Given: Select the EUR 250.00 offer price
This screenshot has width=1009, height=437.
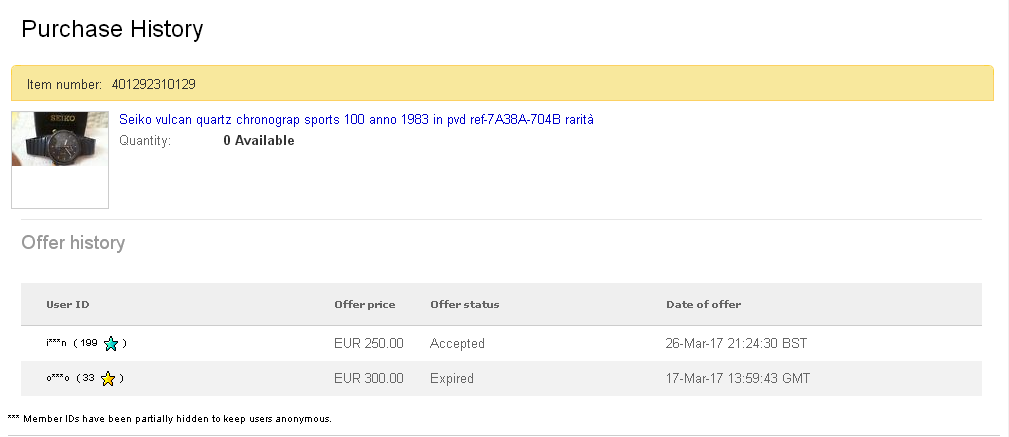Looking at the screenshot, I should pos(369,344).
